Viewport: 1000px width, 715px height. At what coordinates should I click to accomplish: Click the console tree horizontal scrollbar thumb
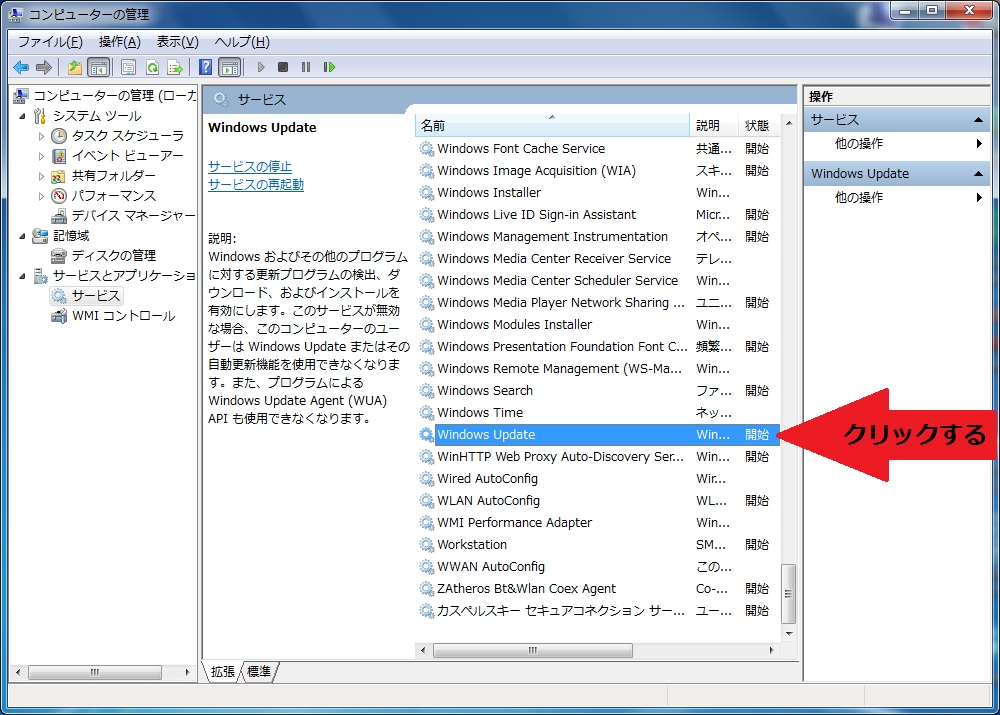tap(95, 672)
